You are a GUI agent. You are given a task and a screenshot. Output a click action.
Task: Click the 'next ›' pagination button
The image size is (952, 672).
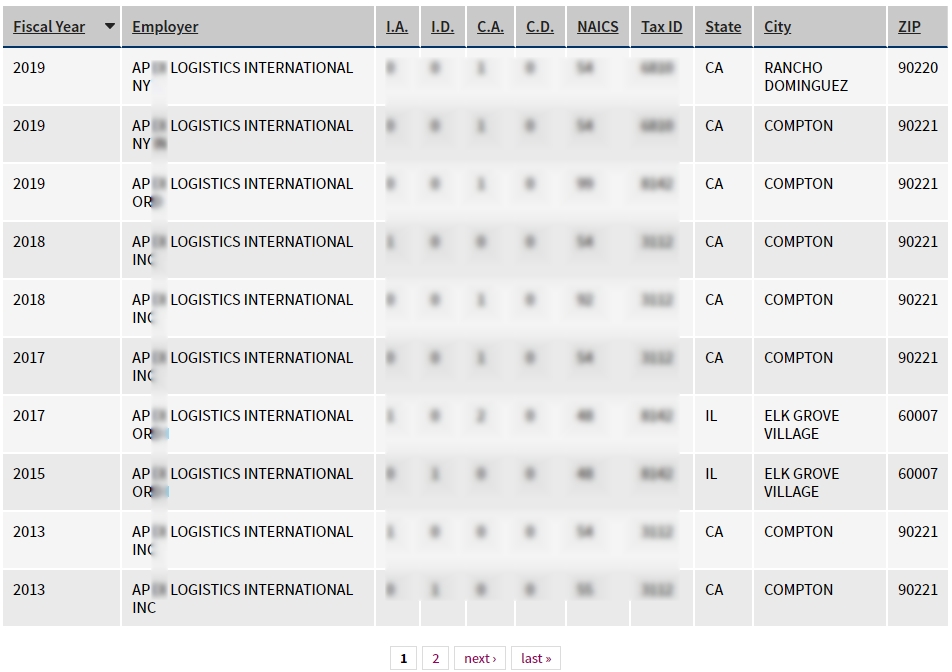(x=480, y=658)
